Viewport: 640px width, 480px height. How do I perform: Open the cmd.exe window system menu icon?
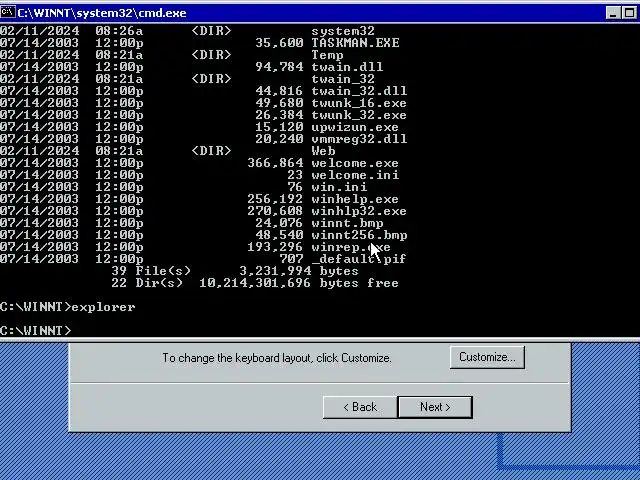[x=7, y=12]
